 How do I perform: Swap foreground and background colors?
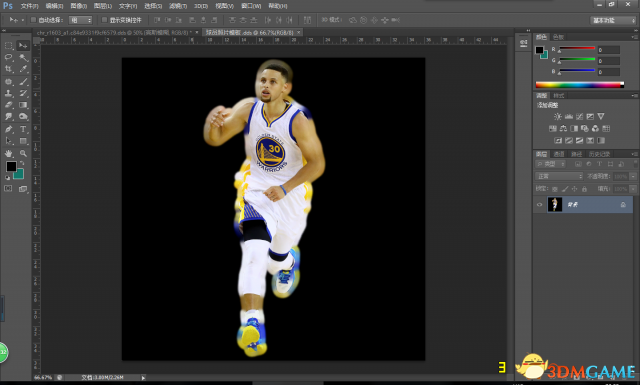22,163
